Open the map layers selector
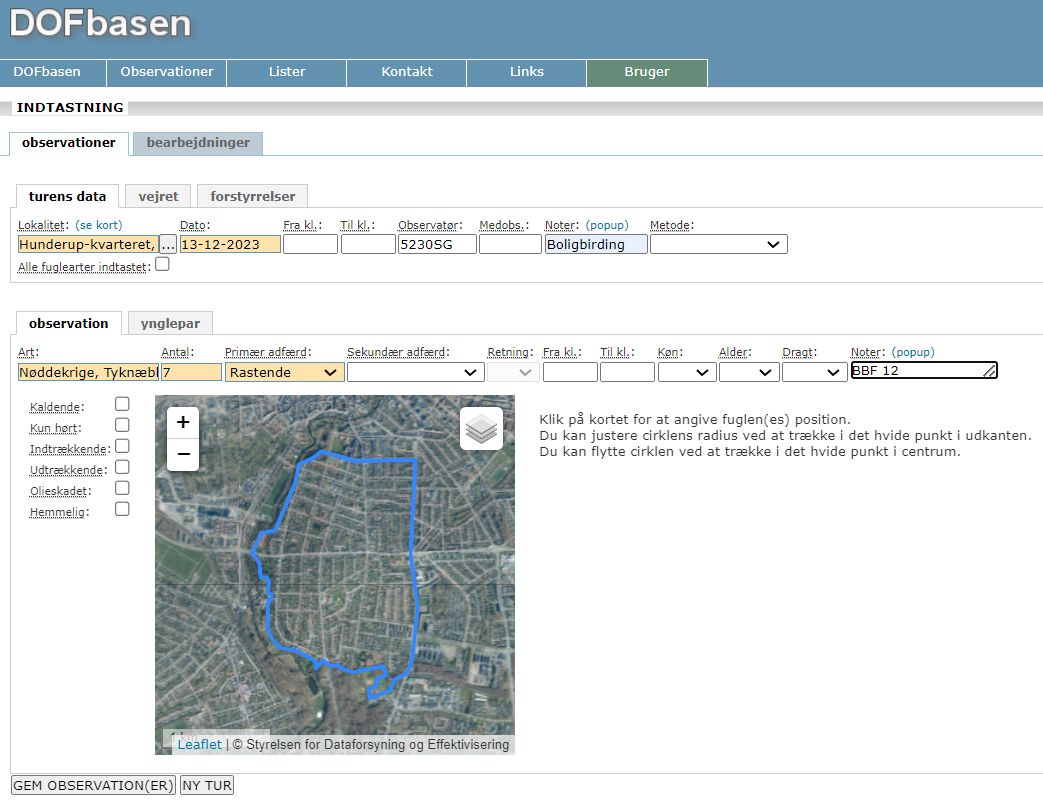1043x810 pixels. pyautogui.click(x=481, y=429)
